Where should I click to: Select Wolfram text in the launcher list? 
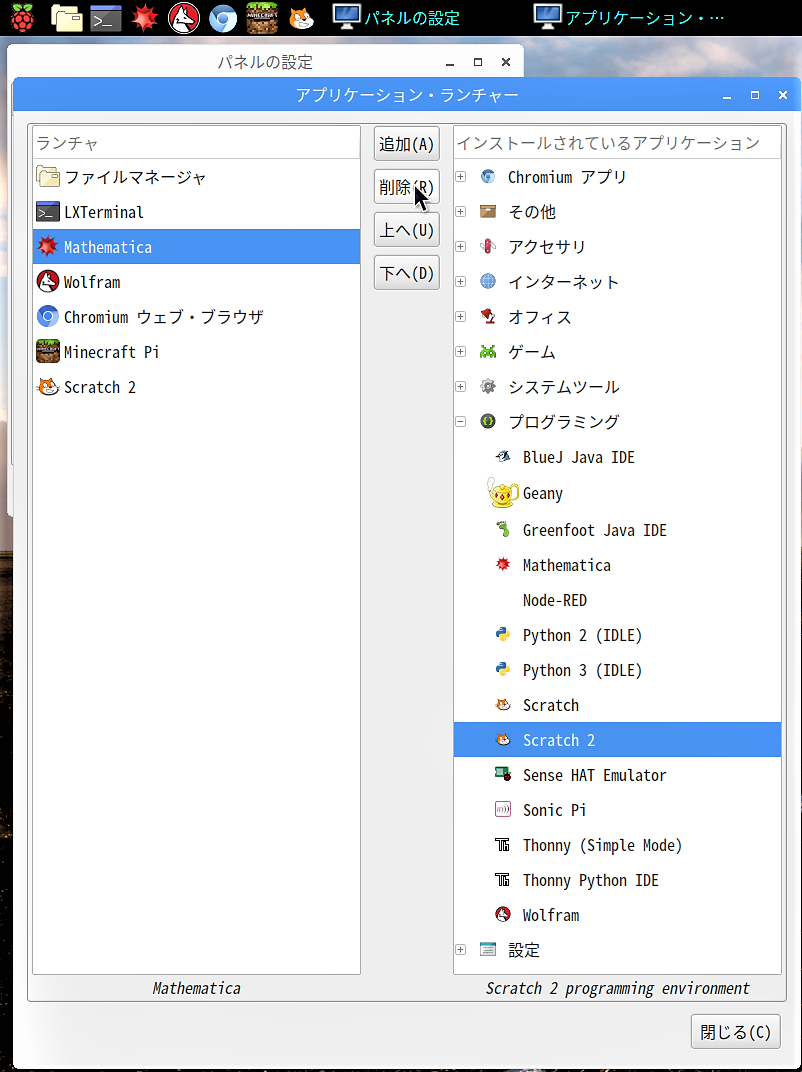pyautogui.click(x=92, y=282)
